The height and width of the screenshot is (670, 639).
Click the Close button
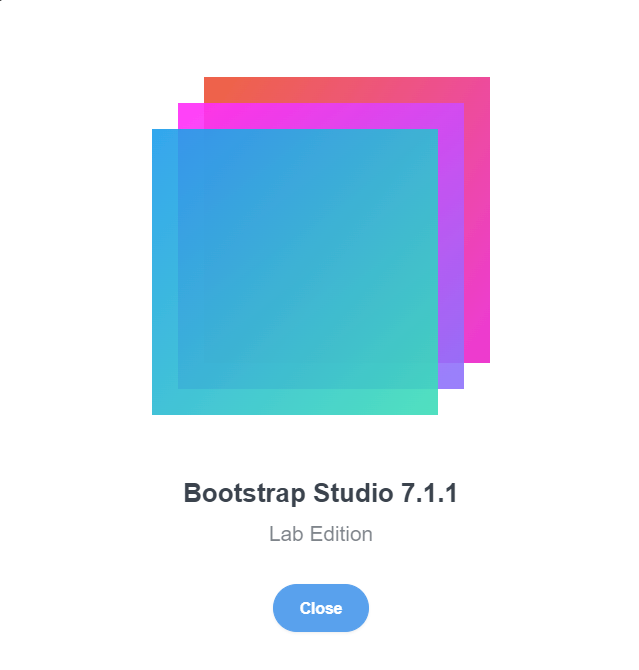pos(321,608)
